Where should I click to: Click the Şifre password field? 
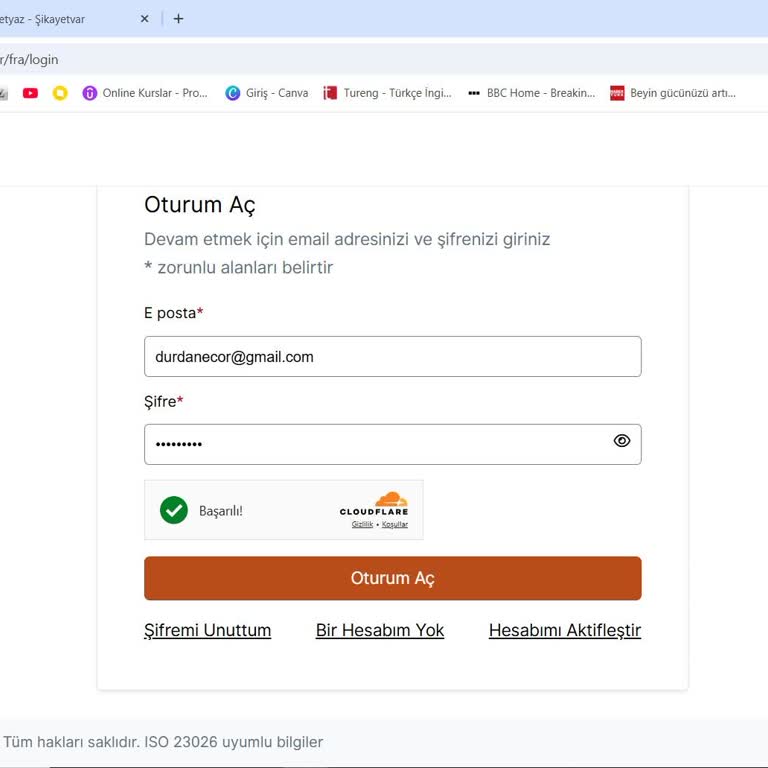tap(393, 444)
